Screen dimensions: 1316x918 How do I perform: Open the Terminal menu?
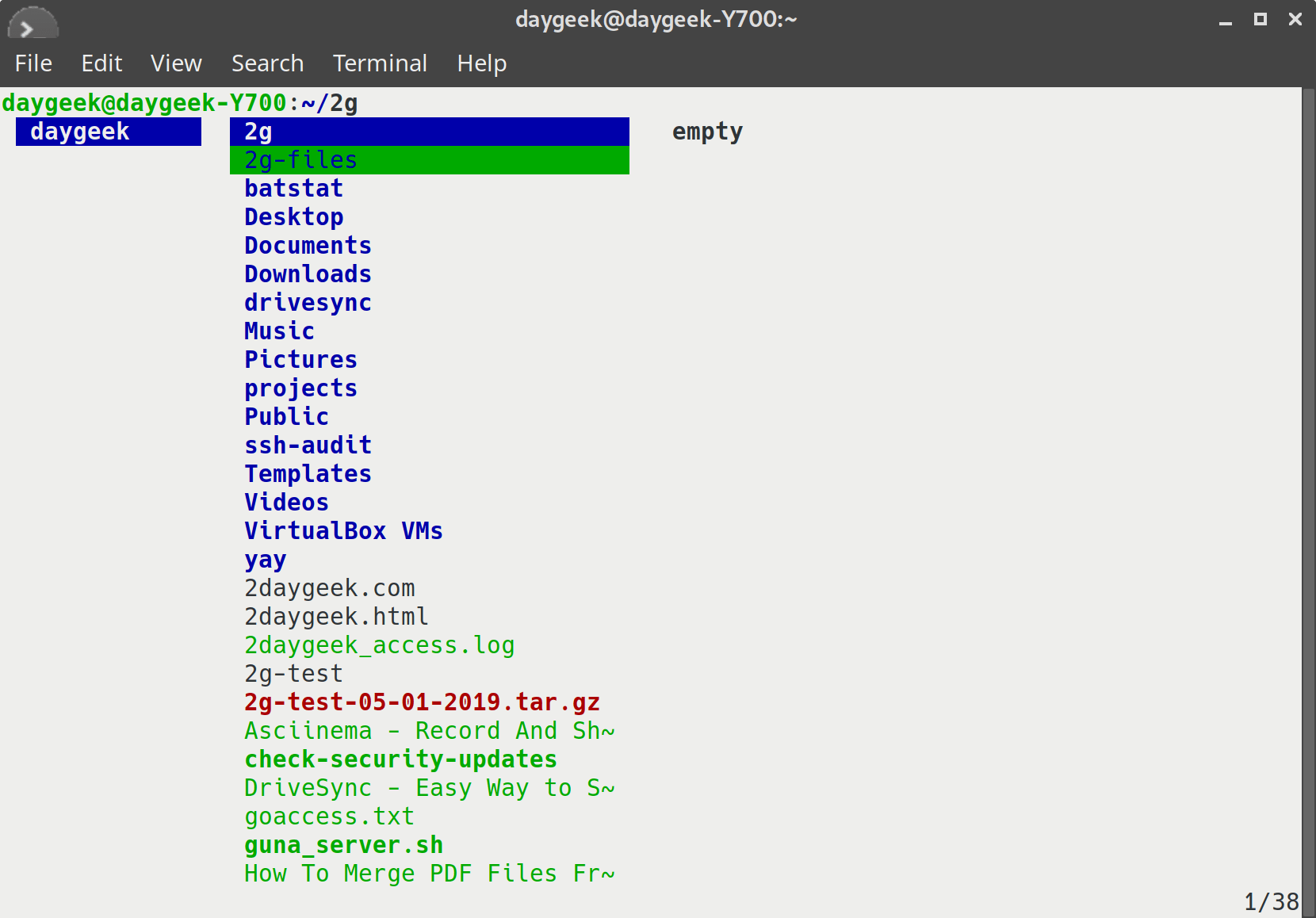click(380, 63)
